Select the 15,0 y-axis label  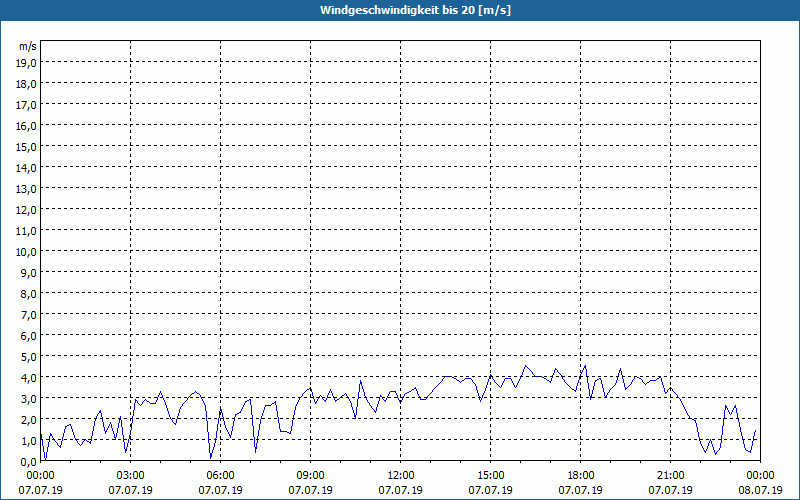coord(26,146)
